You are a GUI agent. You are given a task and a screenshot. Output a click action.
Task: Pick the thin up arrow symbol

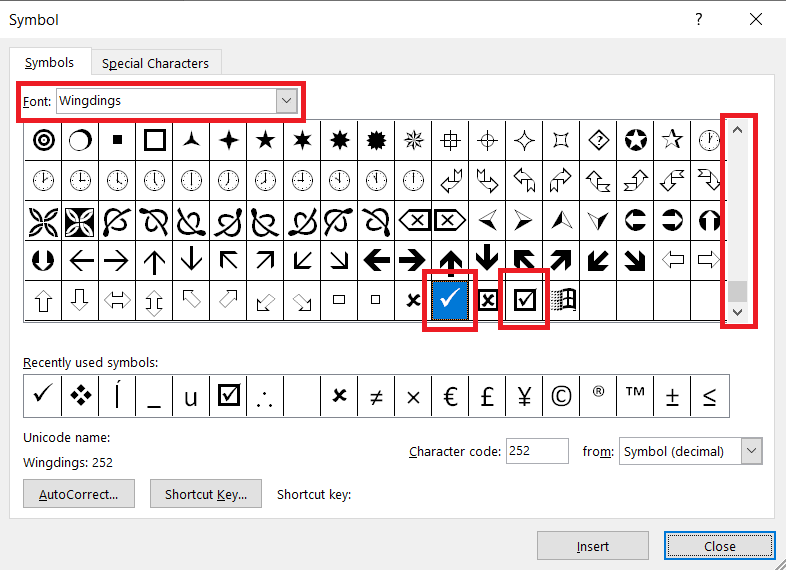[x=154, y=260]
